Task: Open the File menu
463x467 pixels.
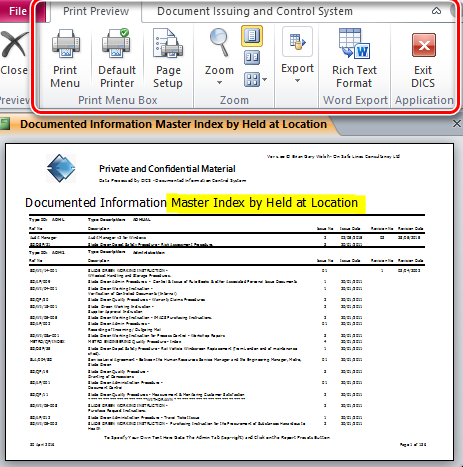Action: (x=17, y=11)
